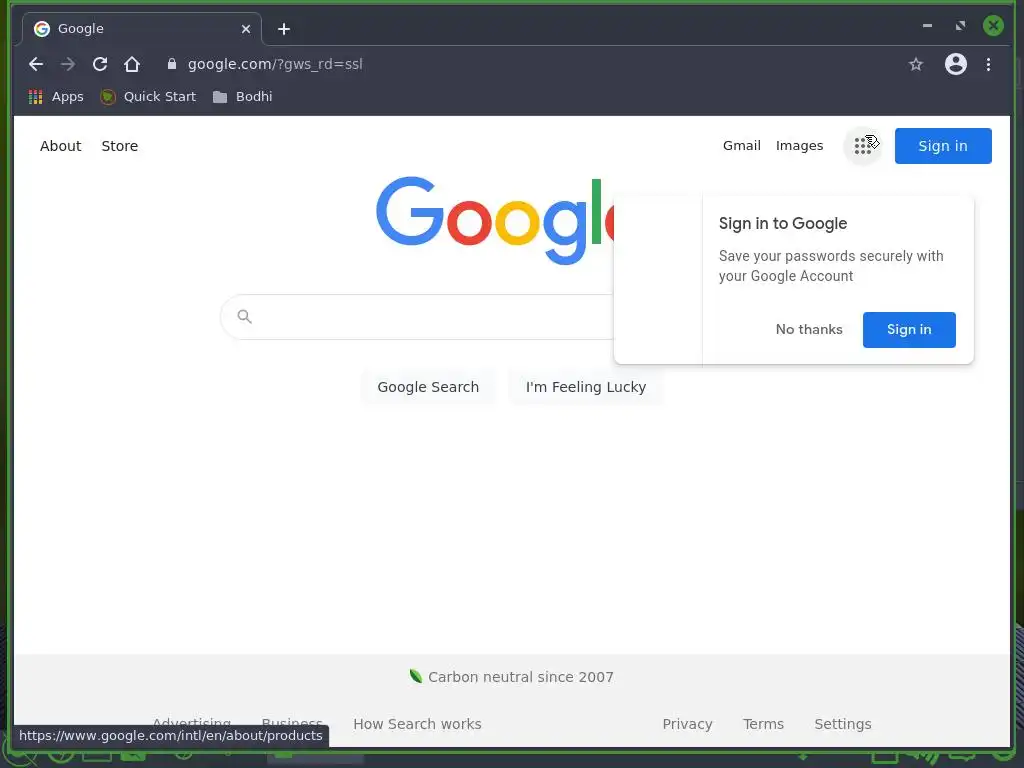Click the lock site info icon
This screenshot has width=1024, height=768.
pyautogui.click(x=172, y=64)
